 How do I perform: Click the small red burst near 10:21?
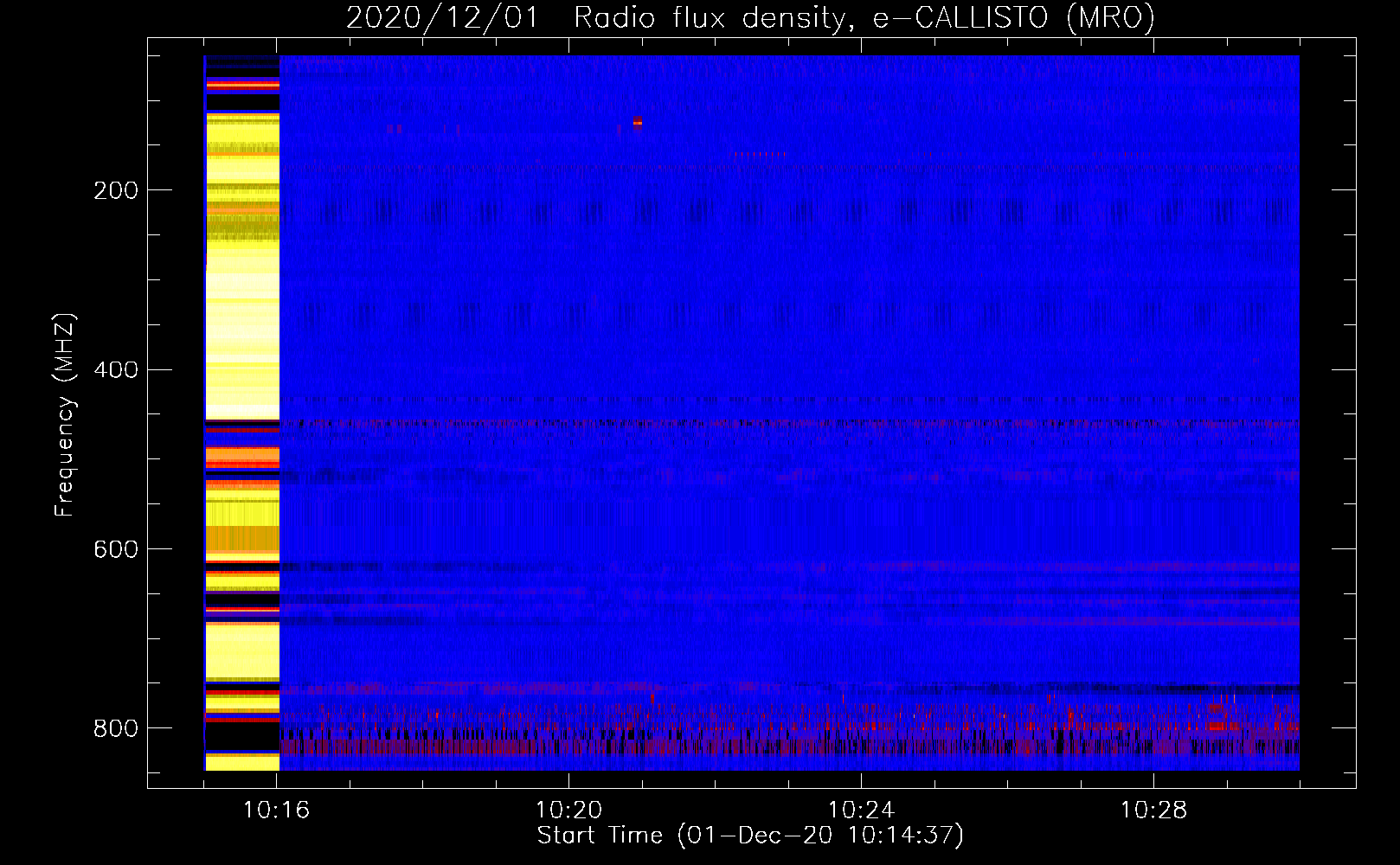(638, 121)
